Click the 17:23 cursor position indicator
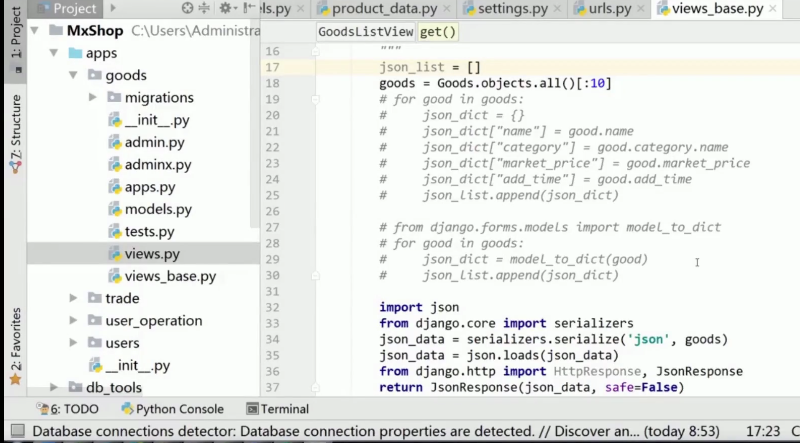 763,431
